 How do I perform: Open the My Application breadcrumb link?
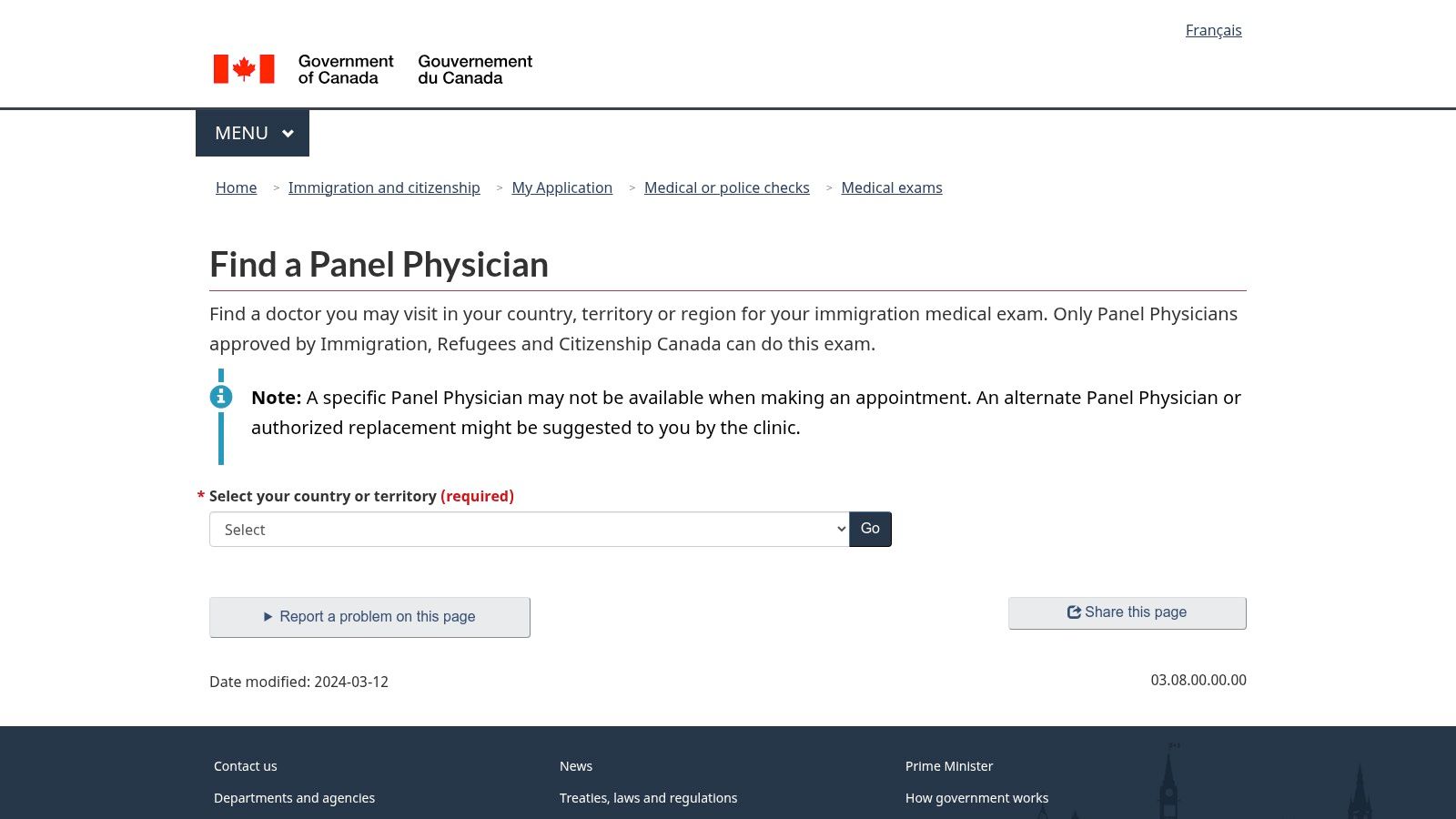tap(561, 187)
